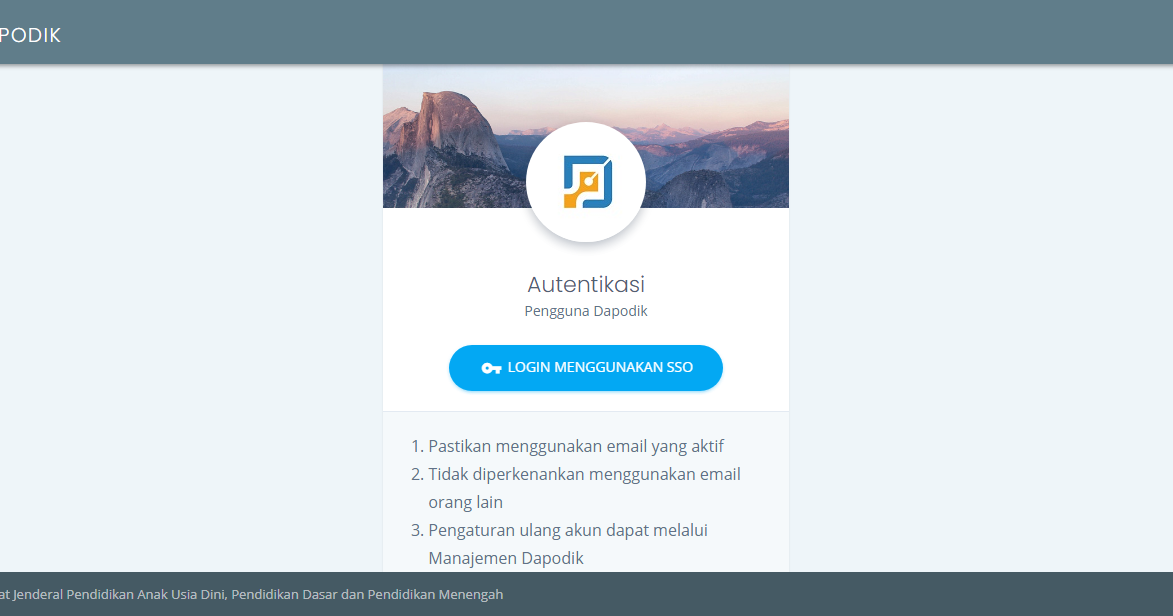
Task: Click the top header bar
Action: point(586,32)
